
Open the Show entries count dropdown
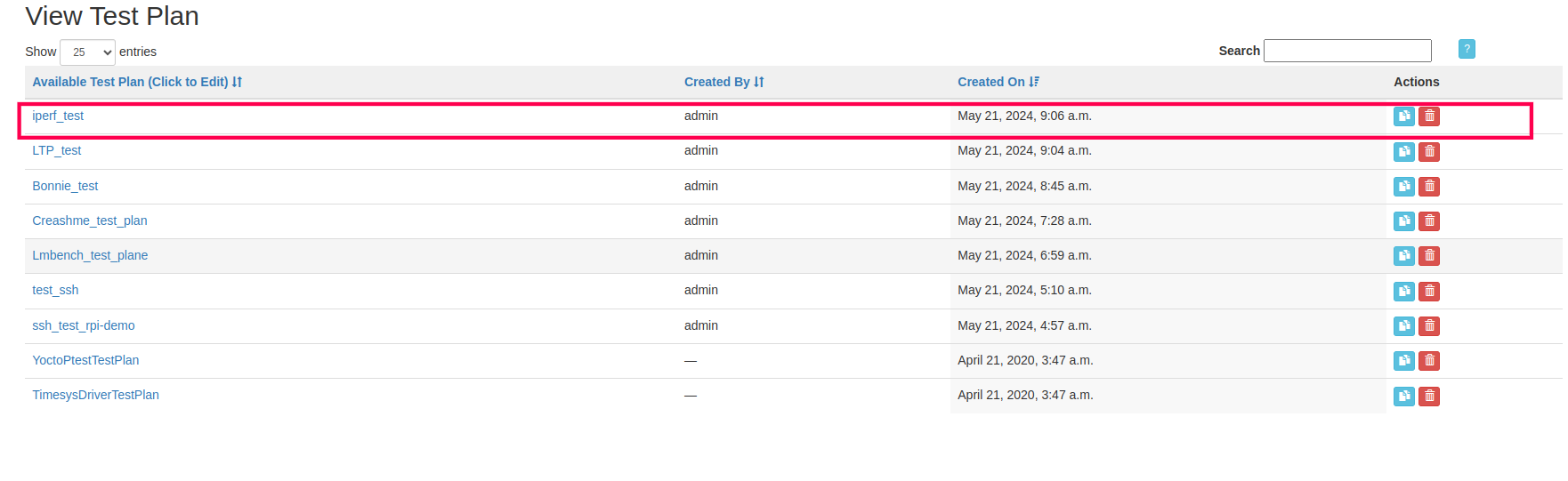pyautogui.click(x=87, y=52)
